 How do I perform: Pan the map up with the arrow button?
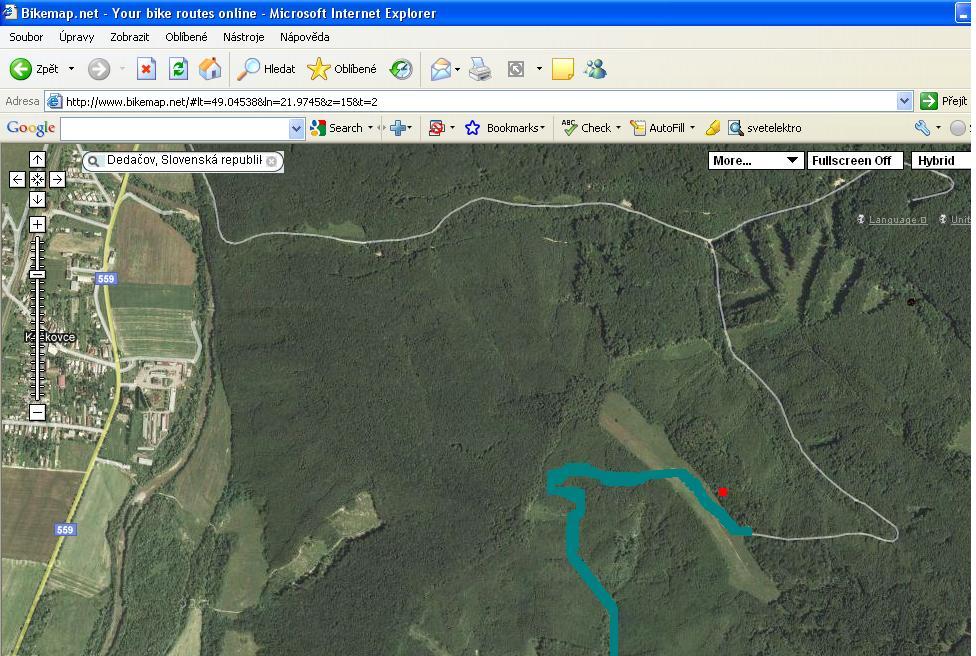pyautogui.click(x=37, y=160)
